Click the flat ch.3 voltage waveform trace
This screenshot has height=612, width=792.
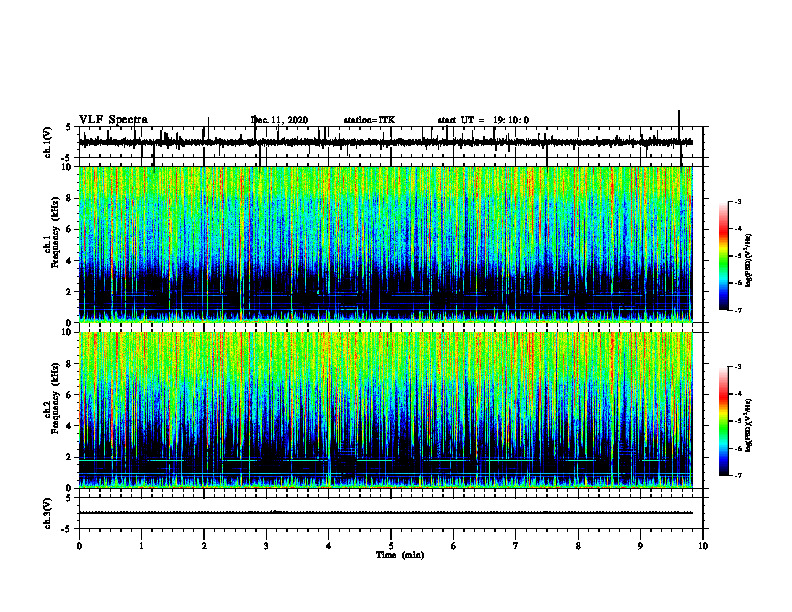[x=385, y=513]
